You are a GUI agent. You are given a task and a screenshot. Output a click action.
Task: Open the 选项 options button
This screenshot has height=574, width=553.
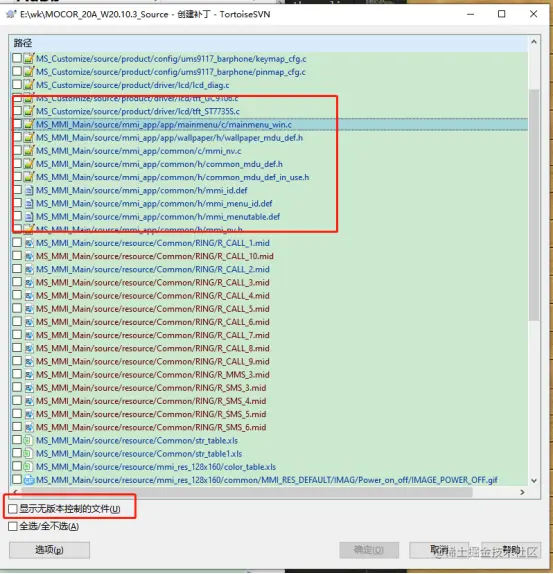[49, 550]
